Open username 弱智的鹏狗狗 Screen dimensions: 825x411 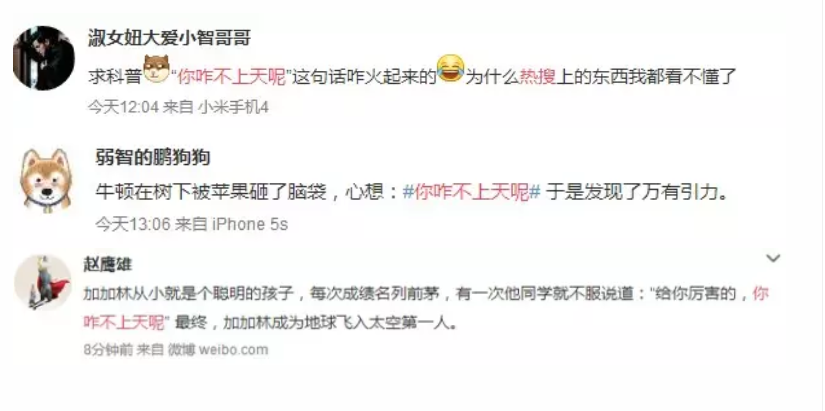click(x=153, y=156)
